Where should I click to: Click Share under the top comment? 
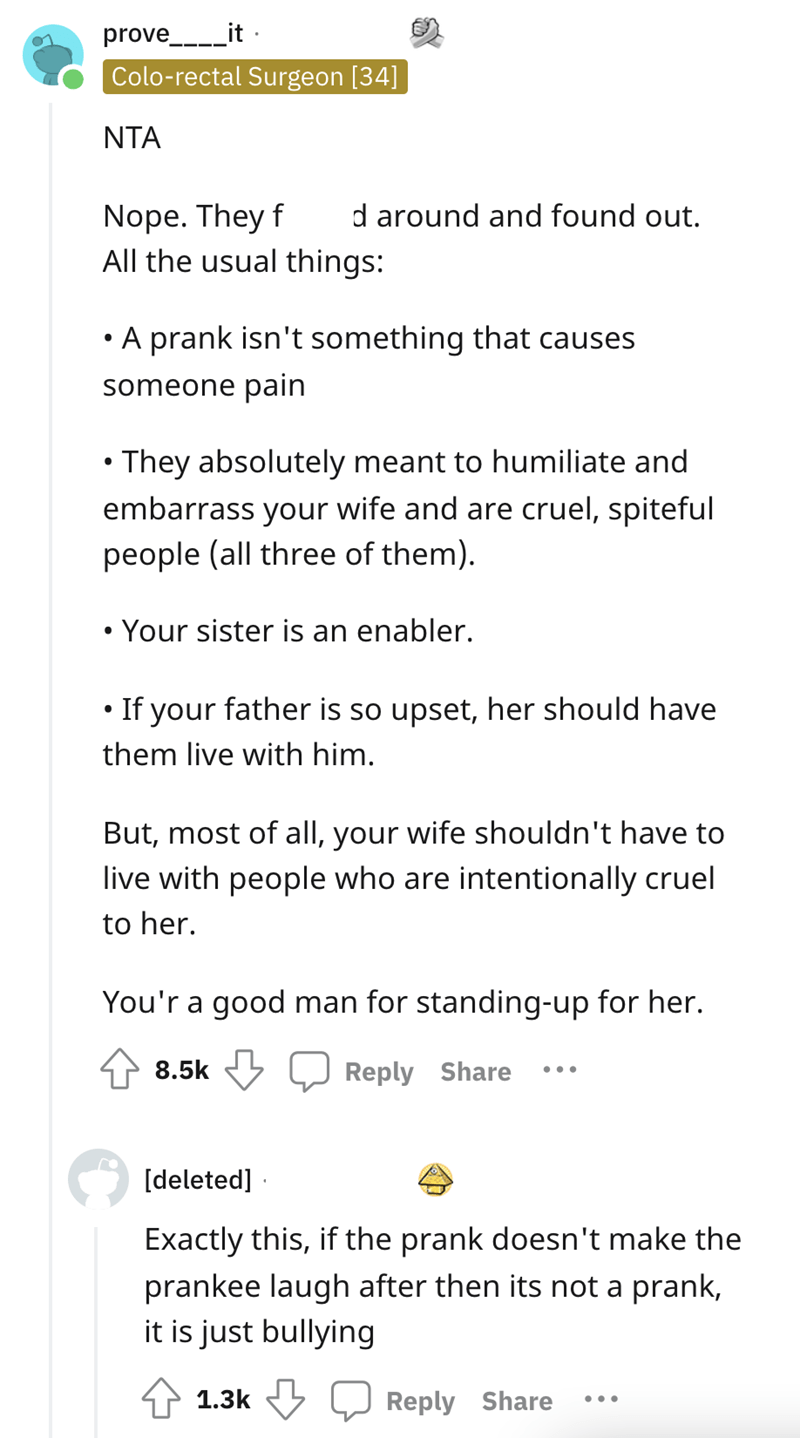(476, 1071)
